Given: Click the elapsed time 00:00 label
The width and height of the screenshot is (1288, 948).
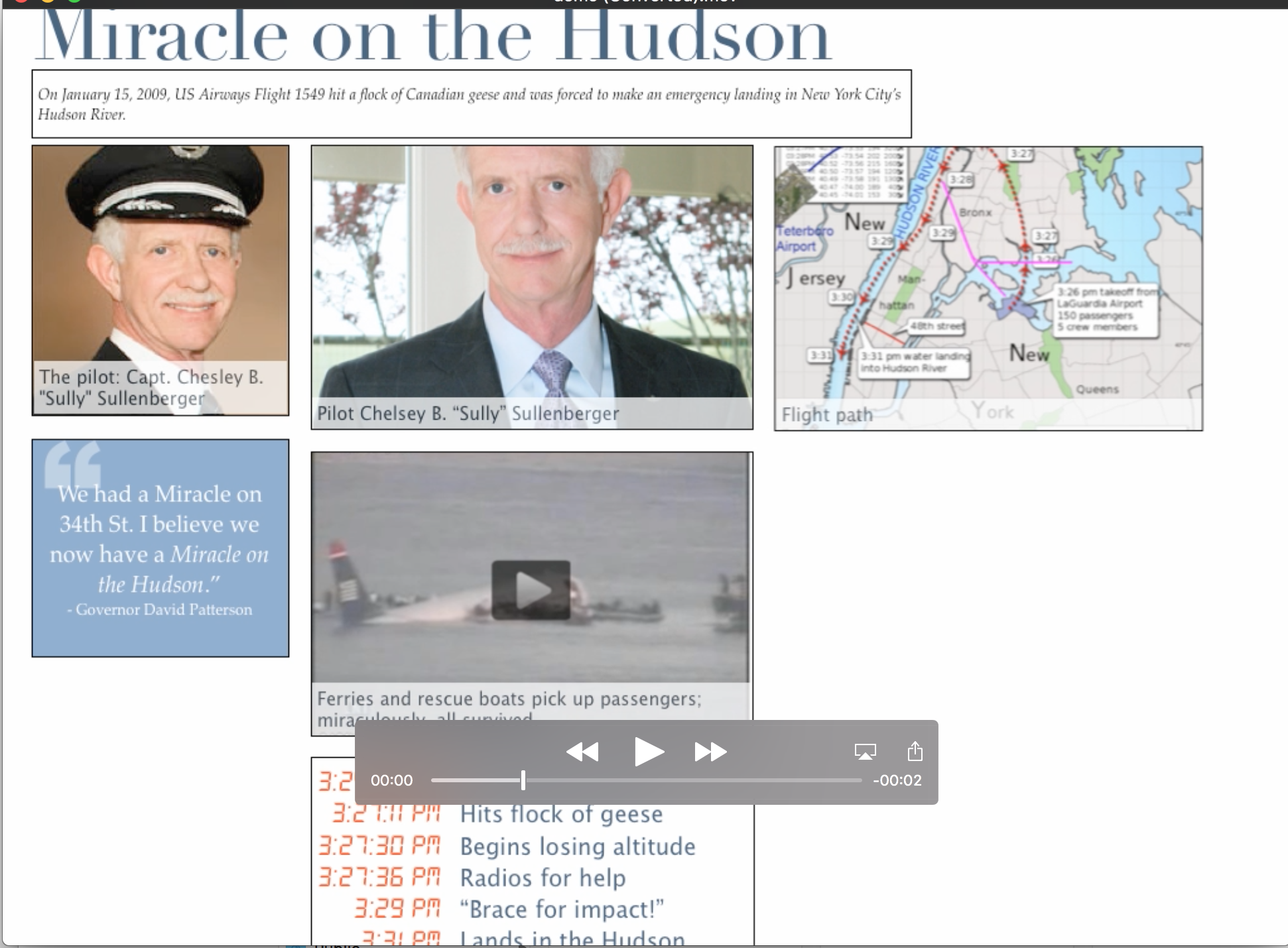Looking at the screenshot, I should (391, 780).
